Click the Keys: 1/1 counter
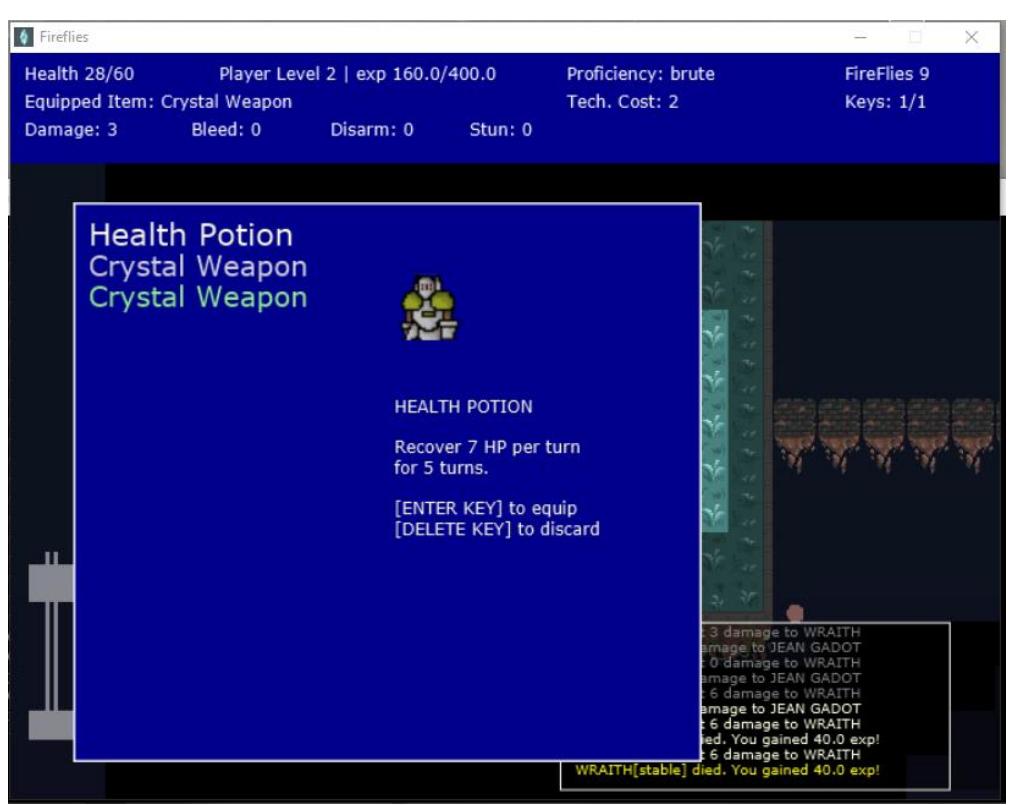The height and width of the screenshot is (805, 1026). coord(885,102)
